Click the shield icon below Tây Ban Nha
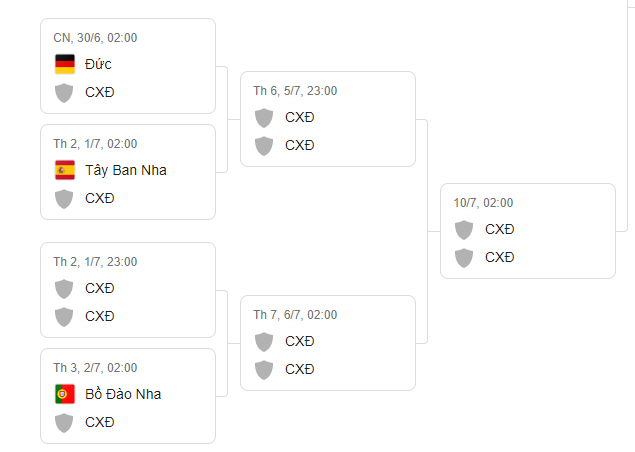 coord(64,199)
